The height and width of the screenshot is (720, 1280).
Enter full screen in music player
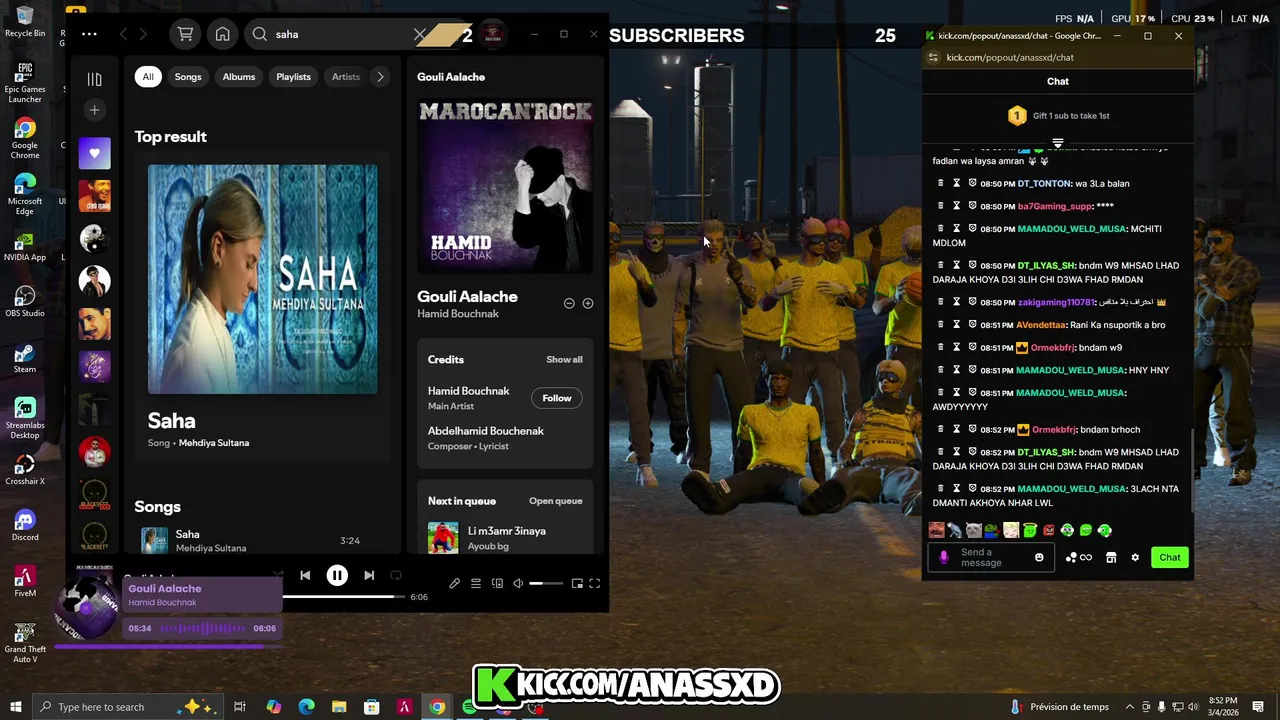(594, 583)
